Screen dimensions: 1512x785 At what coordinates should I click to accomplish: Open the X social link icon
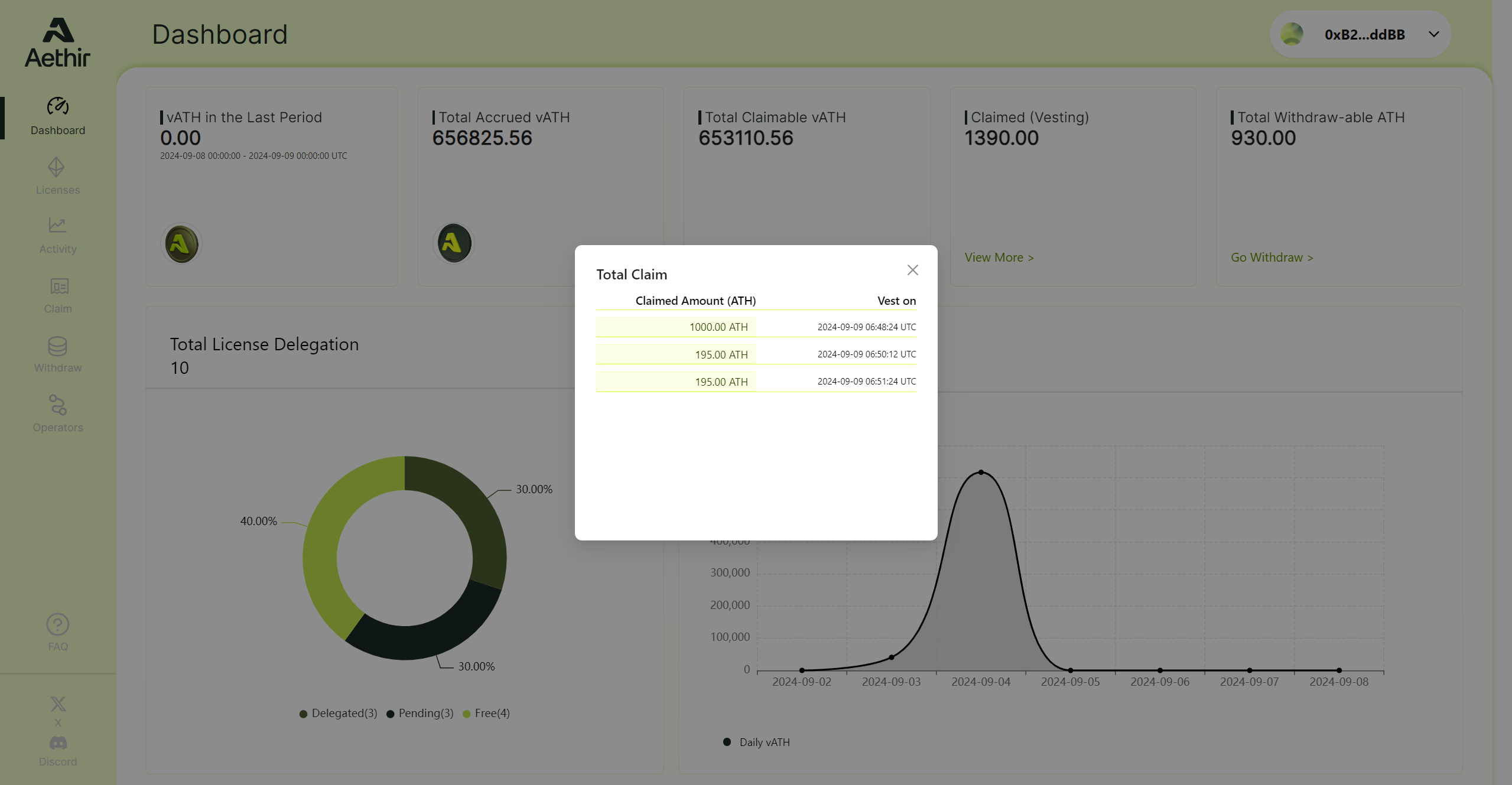[58, 703]
